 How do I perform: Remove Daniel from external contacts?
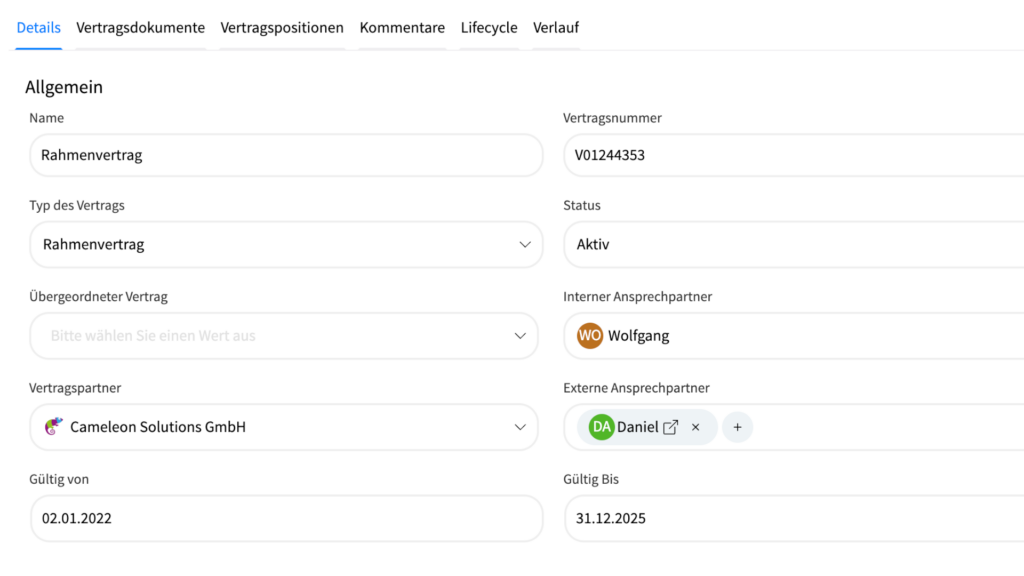point(696,427)
